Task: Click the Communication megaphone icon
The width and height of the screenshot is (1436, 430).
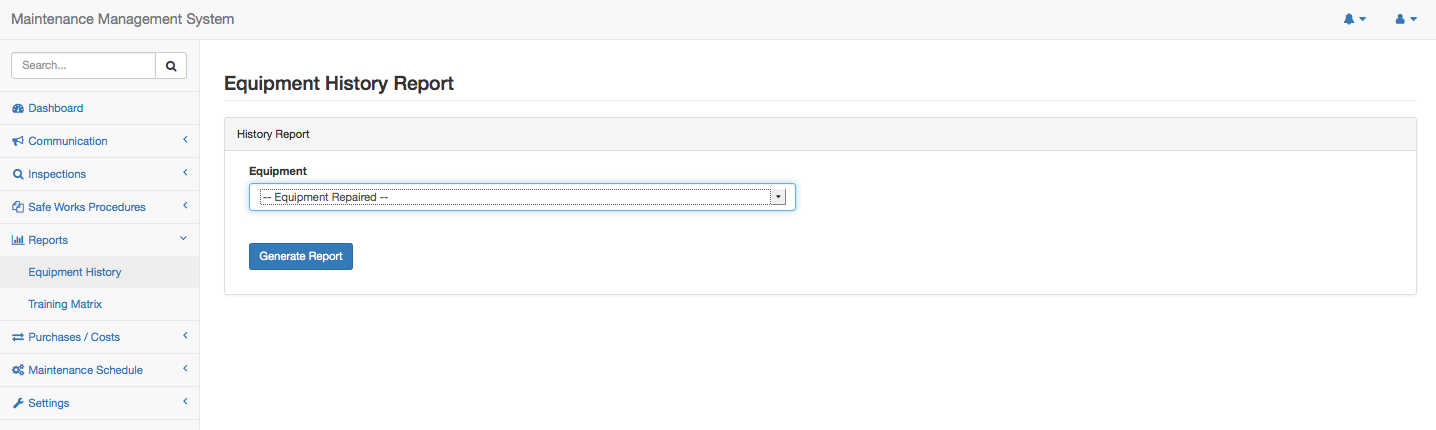Action: click(18, 141)
